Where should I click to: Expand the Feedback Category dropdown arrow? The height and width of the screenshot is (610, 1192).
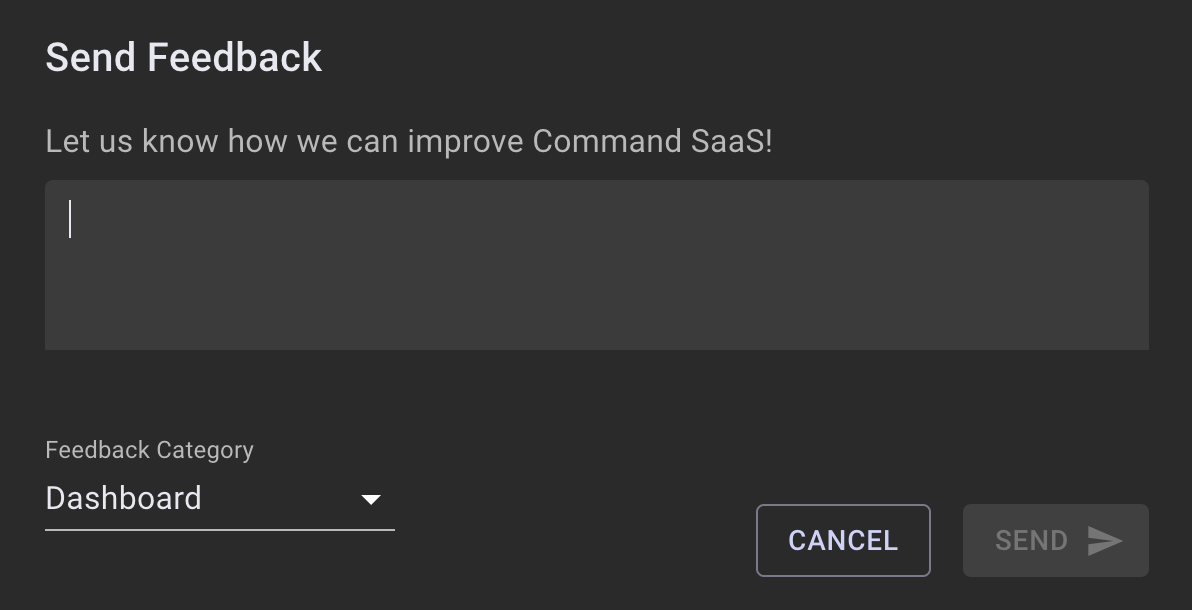pos(371,499)
